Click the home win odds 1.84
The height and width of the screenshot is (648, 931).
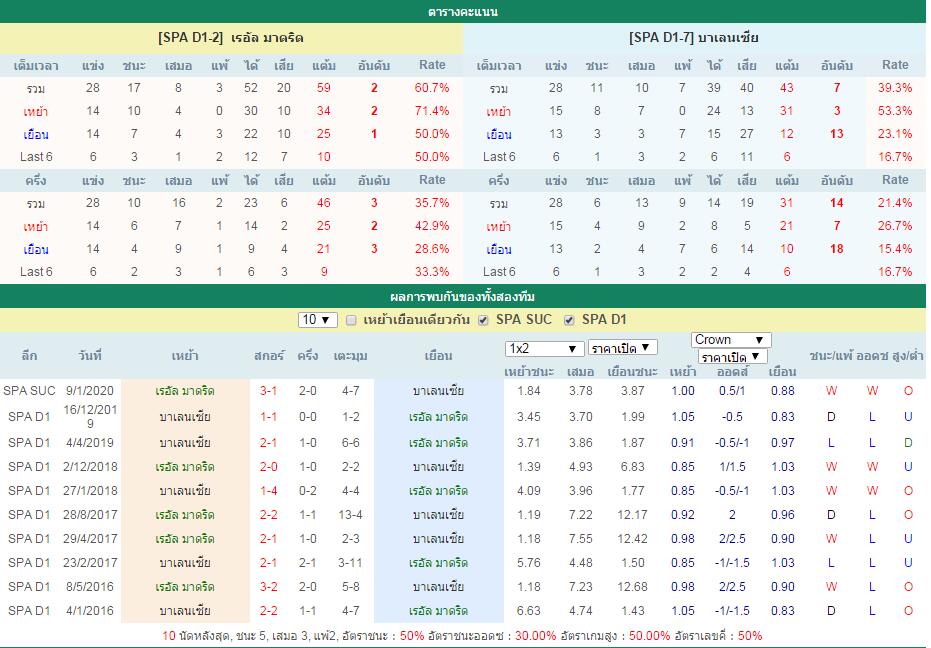click(x=528, y=391)
